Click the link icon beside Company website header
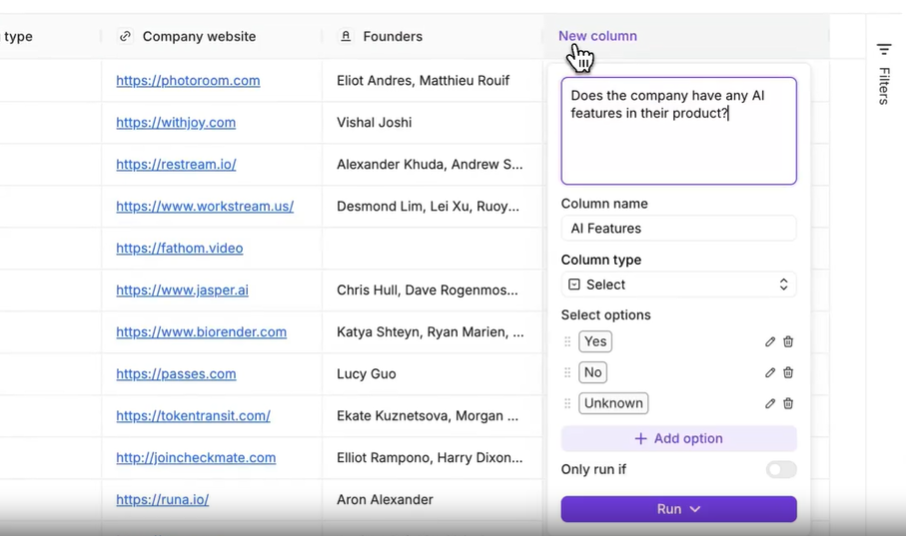This screenshot has height=536, width=906. point(125,36)
